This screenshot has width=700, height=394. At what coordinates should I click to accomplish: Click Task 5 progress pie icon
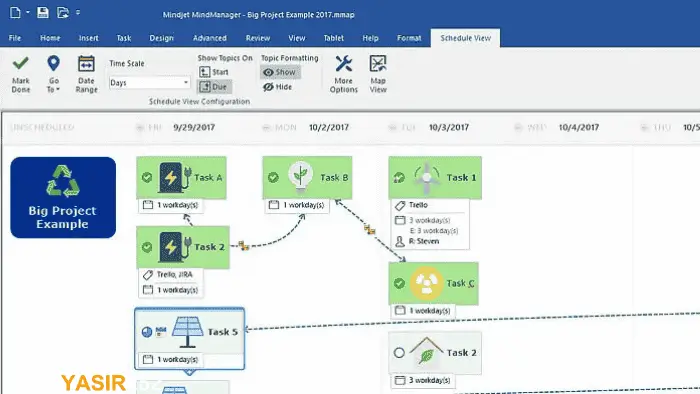(x=147, y=332)
